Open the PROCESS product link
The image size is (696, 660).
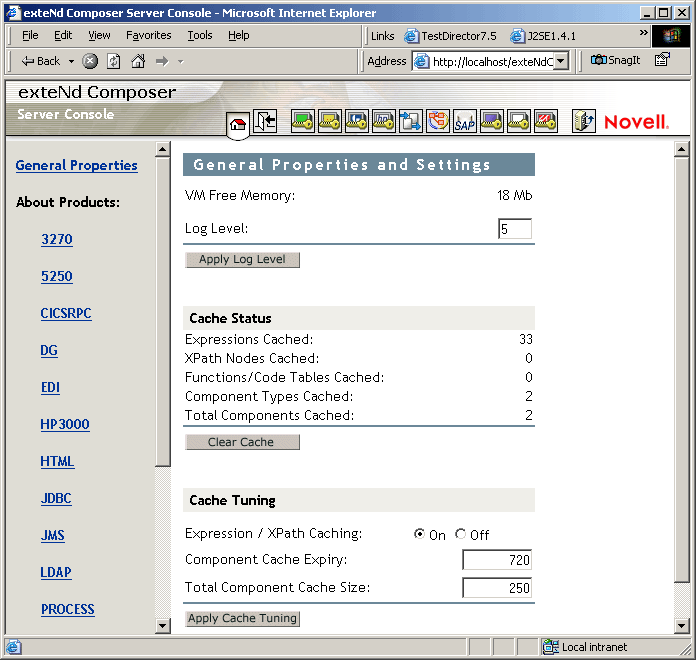pos(67,609)
